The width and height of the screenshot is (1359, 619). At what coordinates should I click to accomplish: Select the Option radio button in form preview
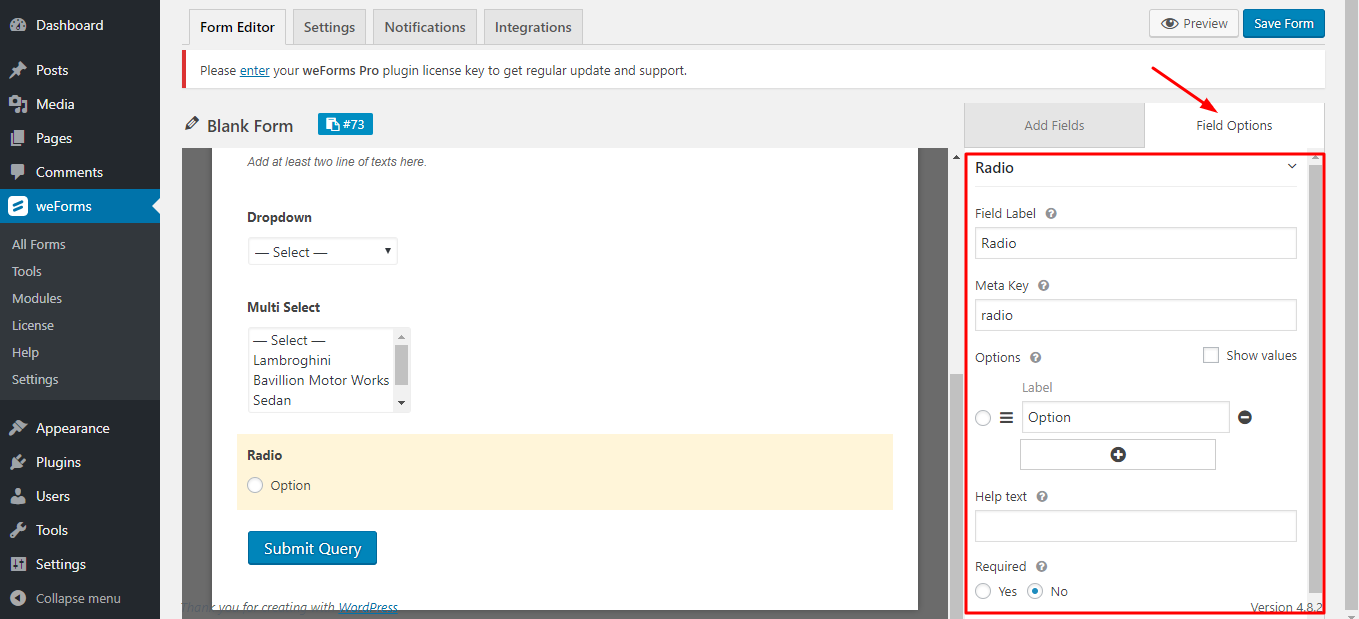coord(255,485)
